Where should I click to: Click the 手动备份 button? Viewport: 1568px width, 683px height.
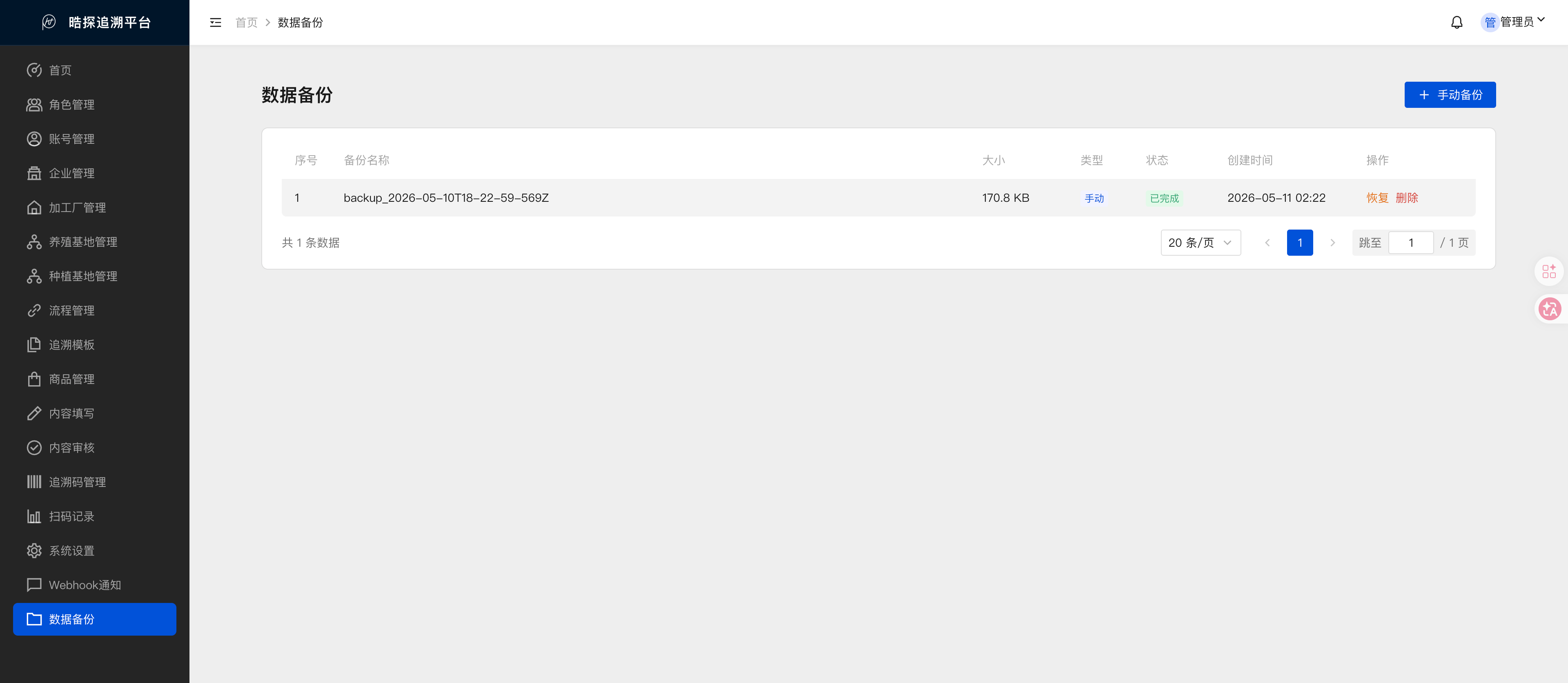point(1450,95)
